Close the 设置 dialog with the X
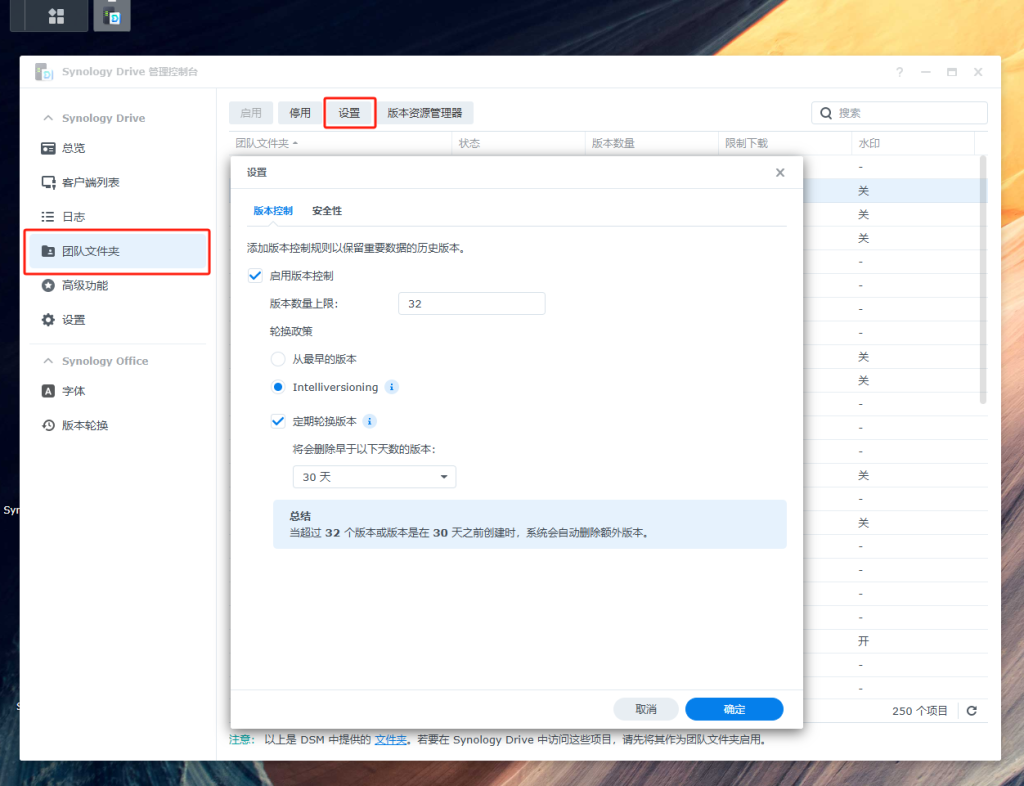 click(780, 172)
